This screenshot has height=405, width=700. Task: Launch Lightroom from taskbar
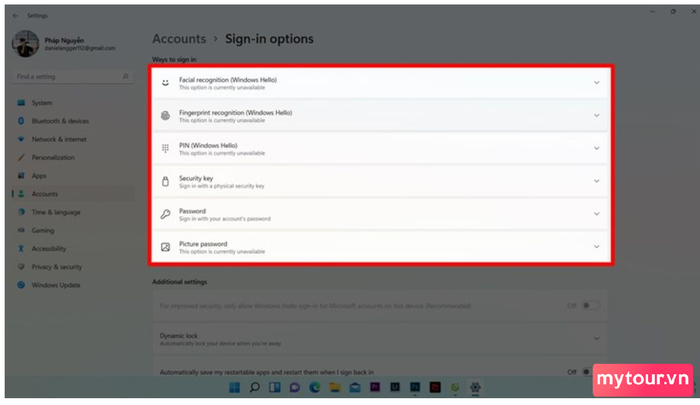pos(395,387)
